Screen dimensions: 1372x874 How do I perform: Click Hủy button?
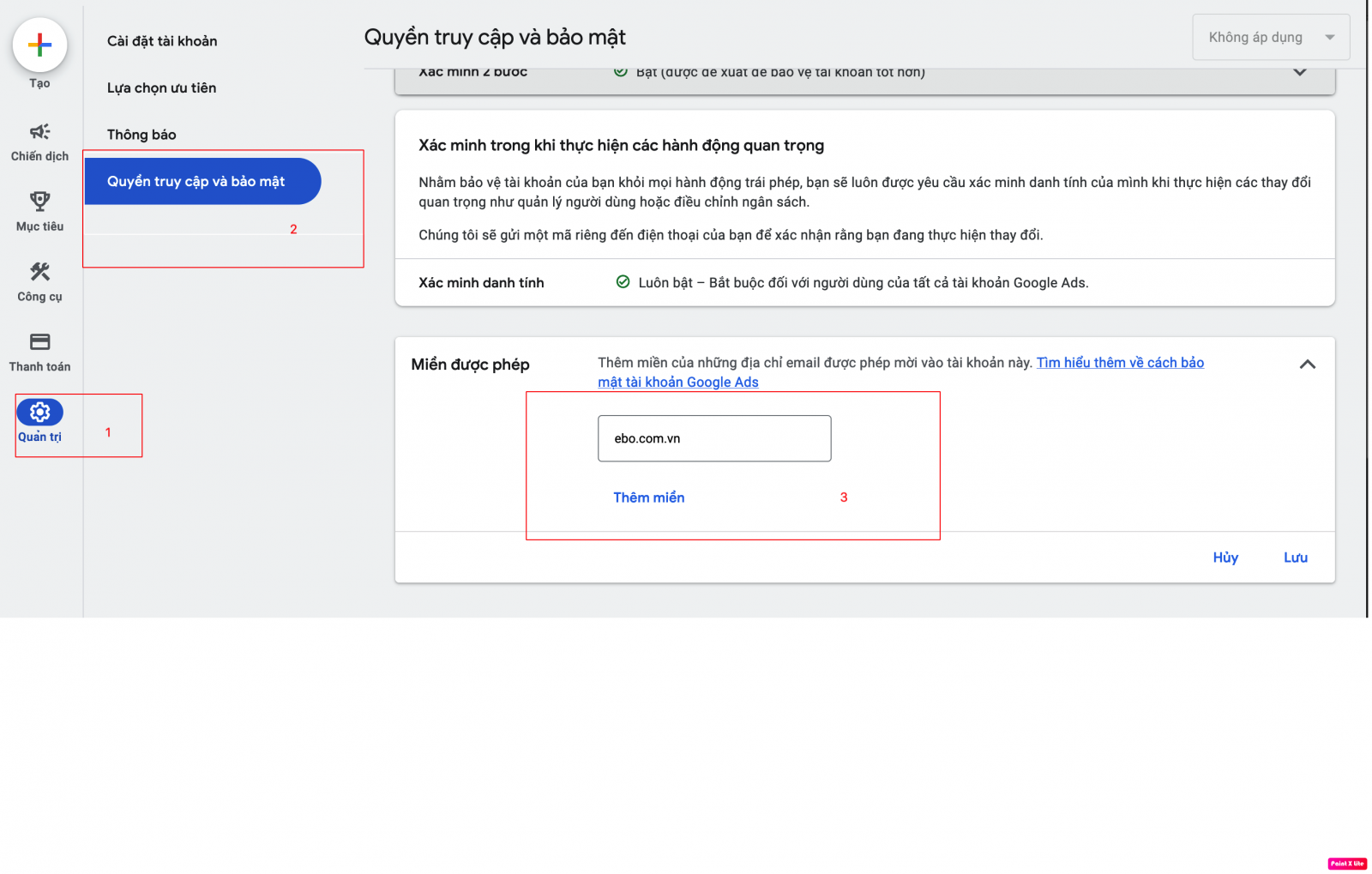[1225, 558]
